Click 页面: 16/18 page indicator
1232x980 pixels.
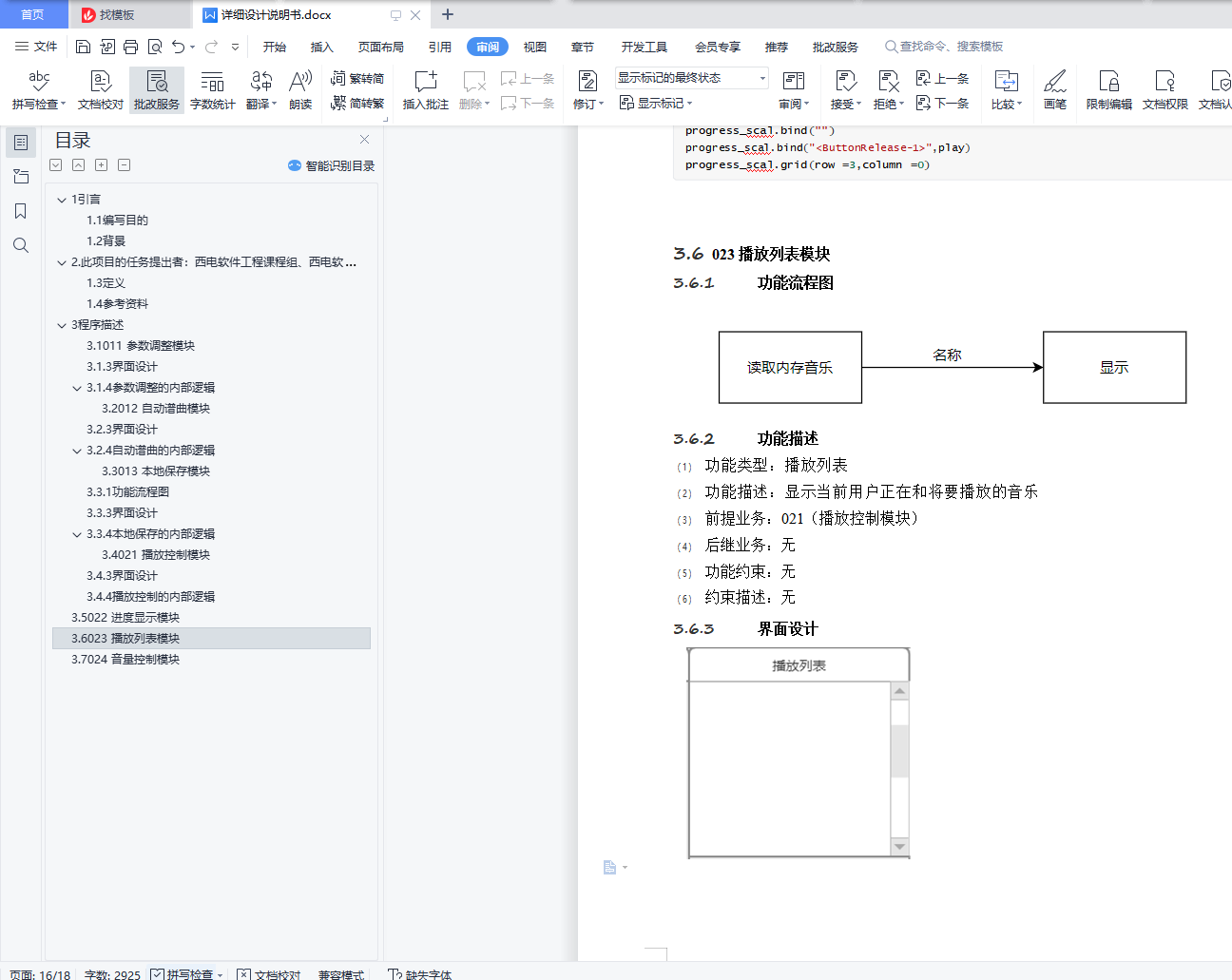(40, 973)
